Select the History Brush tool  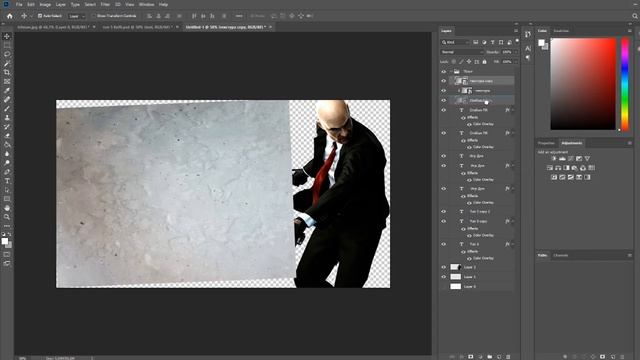coord(7,127)
